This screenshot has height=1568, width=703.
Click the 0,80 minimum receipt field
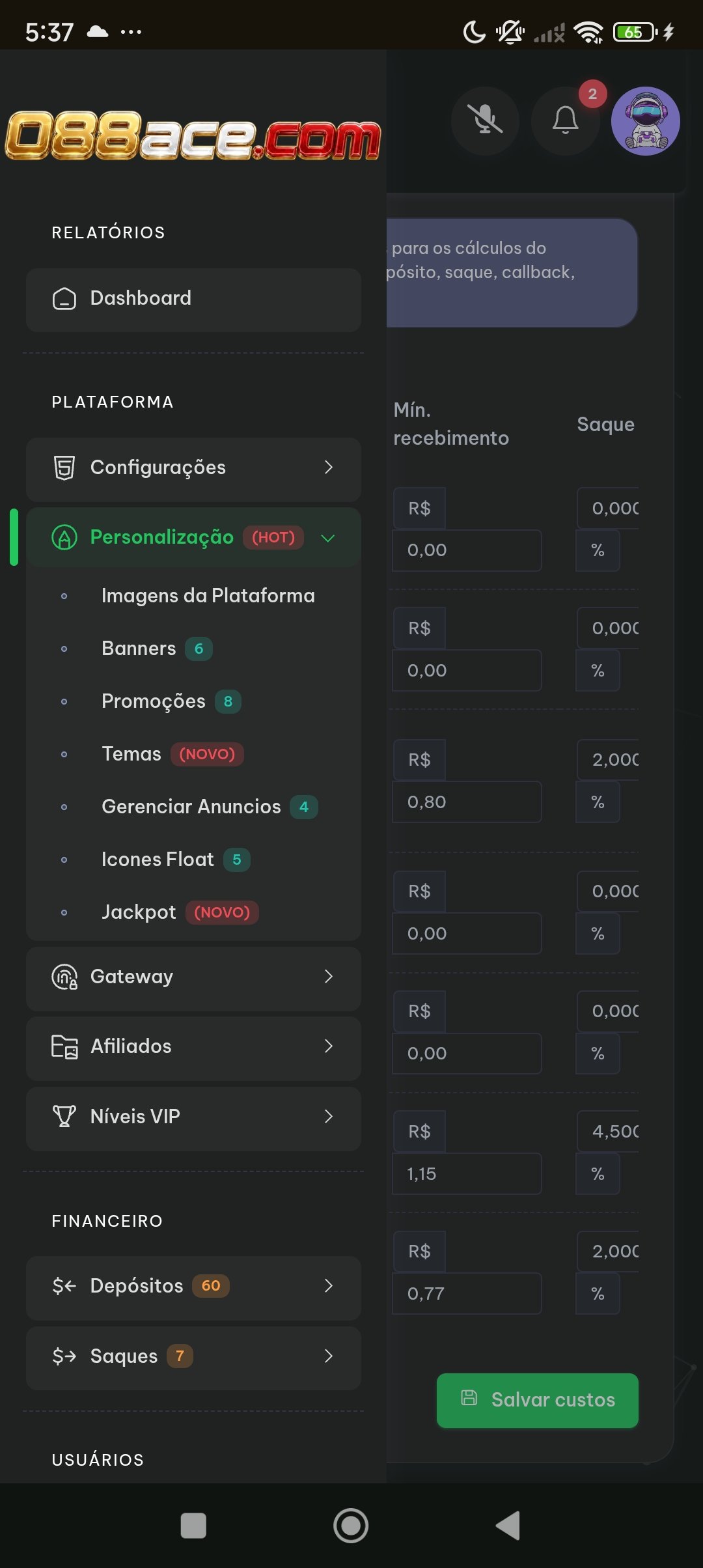467,802
